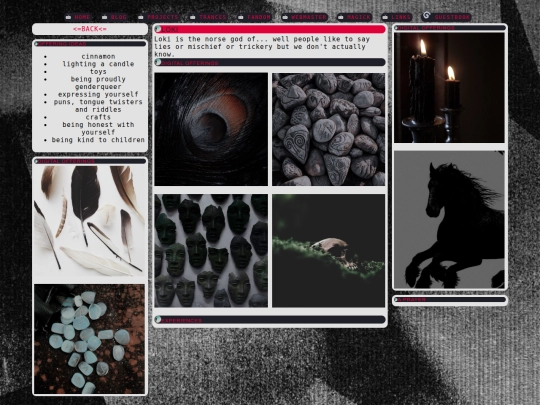
Task: Open the black horse image
Action: [449, 219]
